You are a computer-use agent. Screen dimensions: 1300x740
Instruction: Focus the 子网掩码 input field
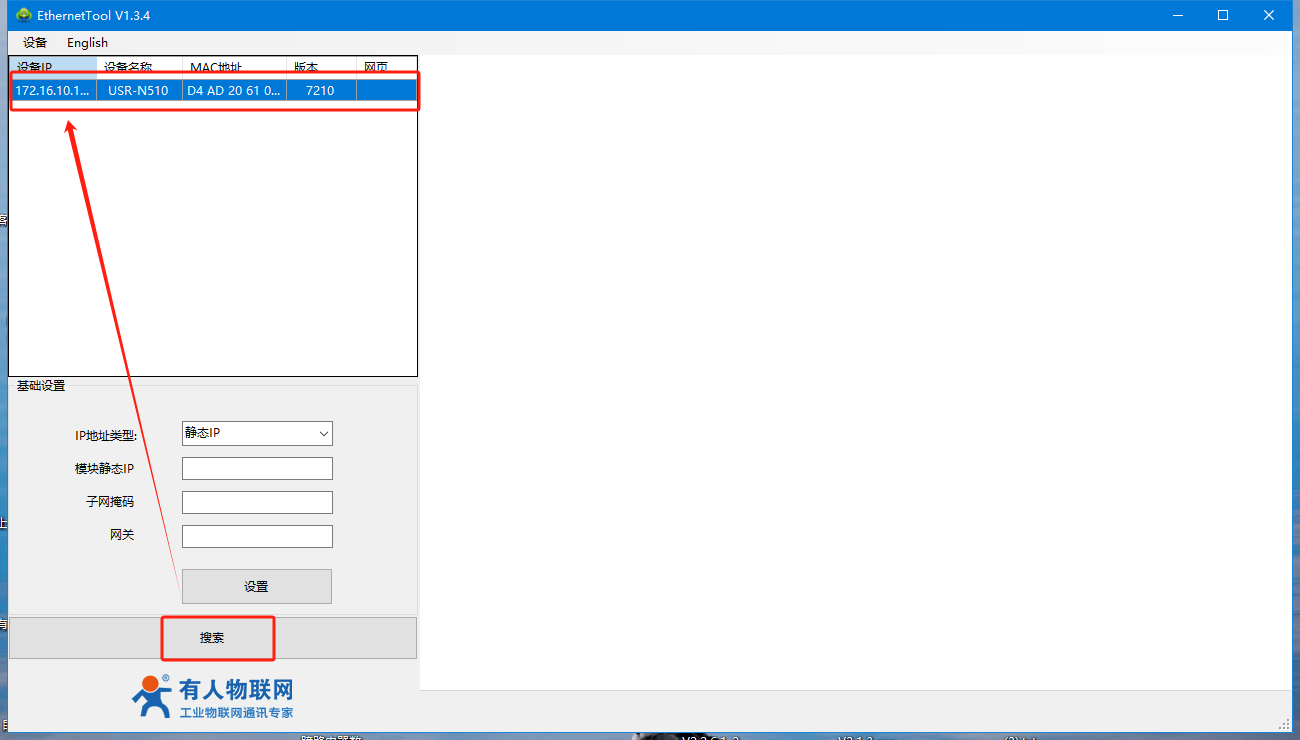tap(257, 503)
